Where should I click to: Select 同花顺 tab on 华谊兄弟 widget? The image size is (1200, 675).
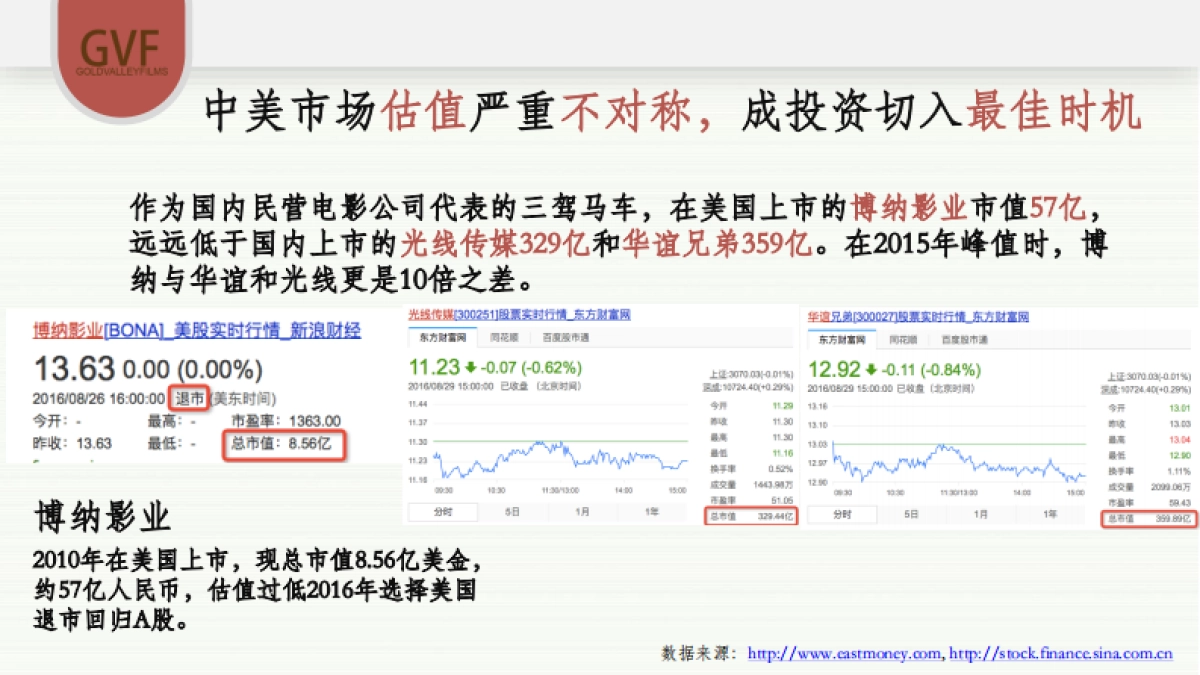(904, 339)
